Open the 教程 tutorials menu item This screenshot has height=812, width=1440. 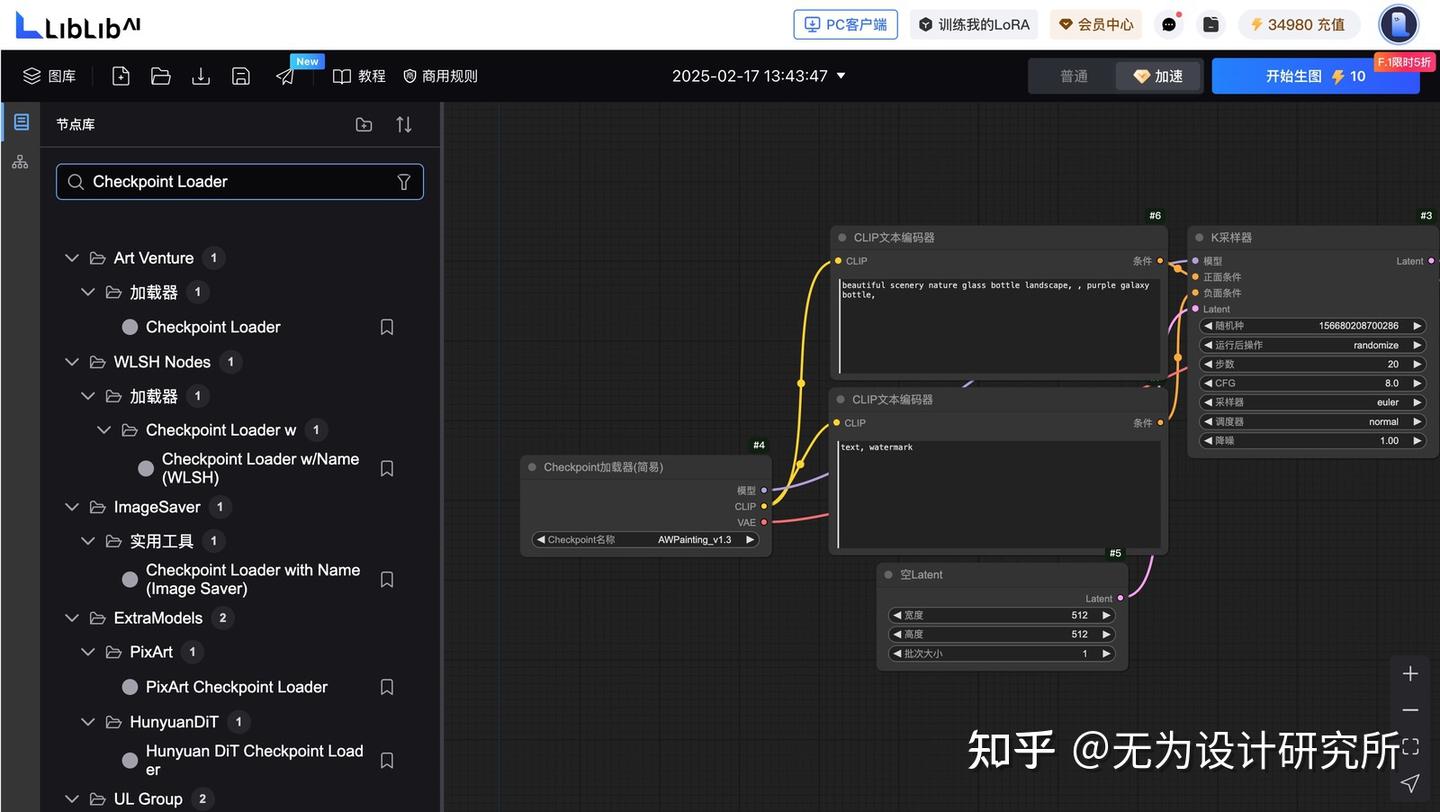point(358,75)
